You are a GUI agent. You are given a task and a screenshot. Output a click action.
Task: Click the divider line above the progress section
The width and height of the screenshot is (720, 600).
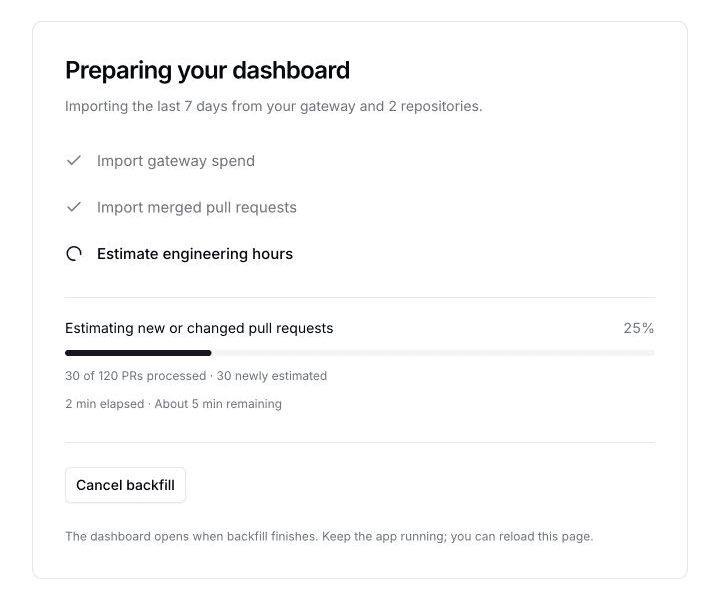(x=360, y=297)
